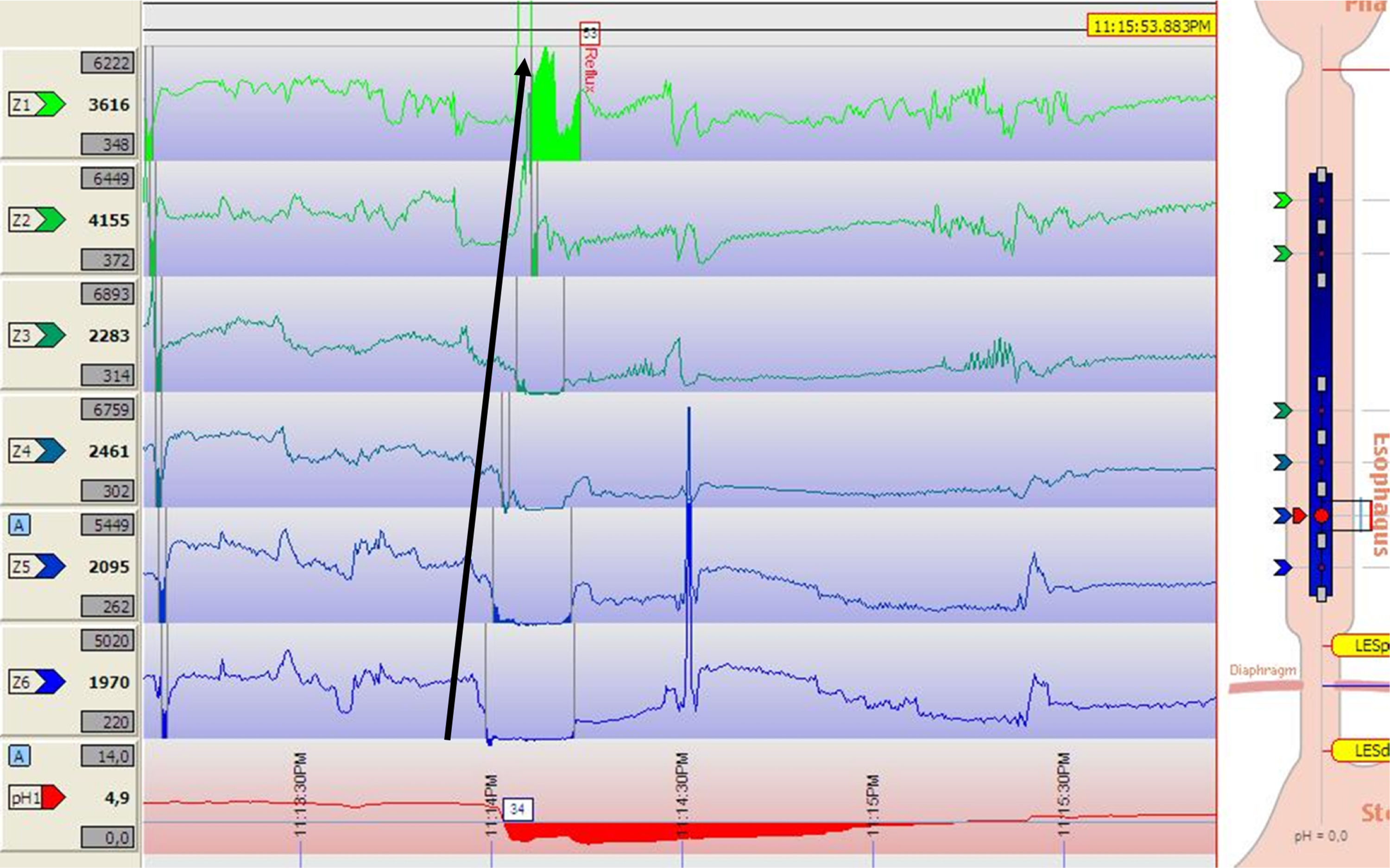The width and height of the screenshot is (1390, 868).
Task: Click the top green arrow beside catheter diagram
Action: tap(1282, 201)
